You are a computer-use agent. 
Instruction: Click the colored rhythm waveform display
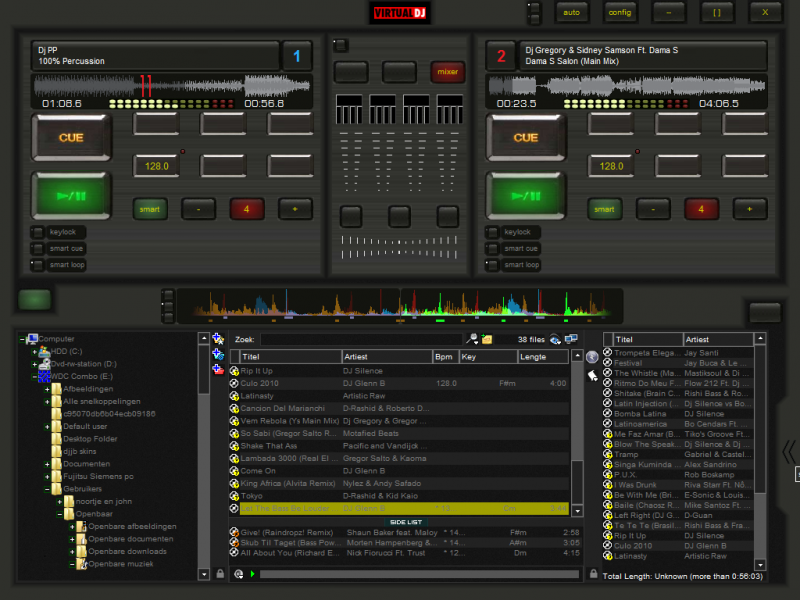coord(400,306)
